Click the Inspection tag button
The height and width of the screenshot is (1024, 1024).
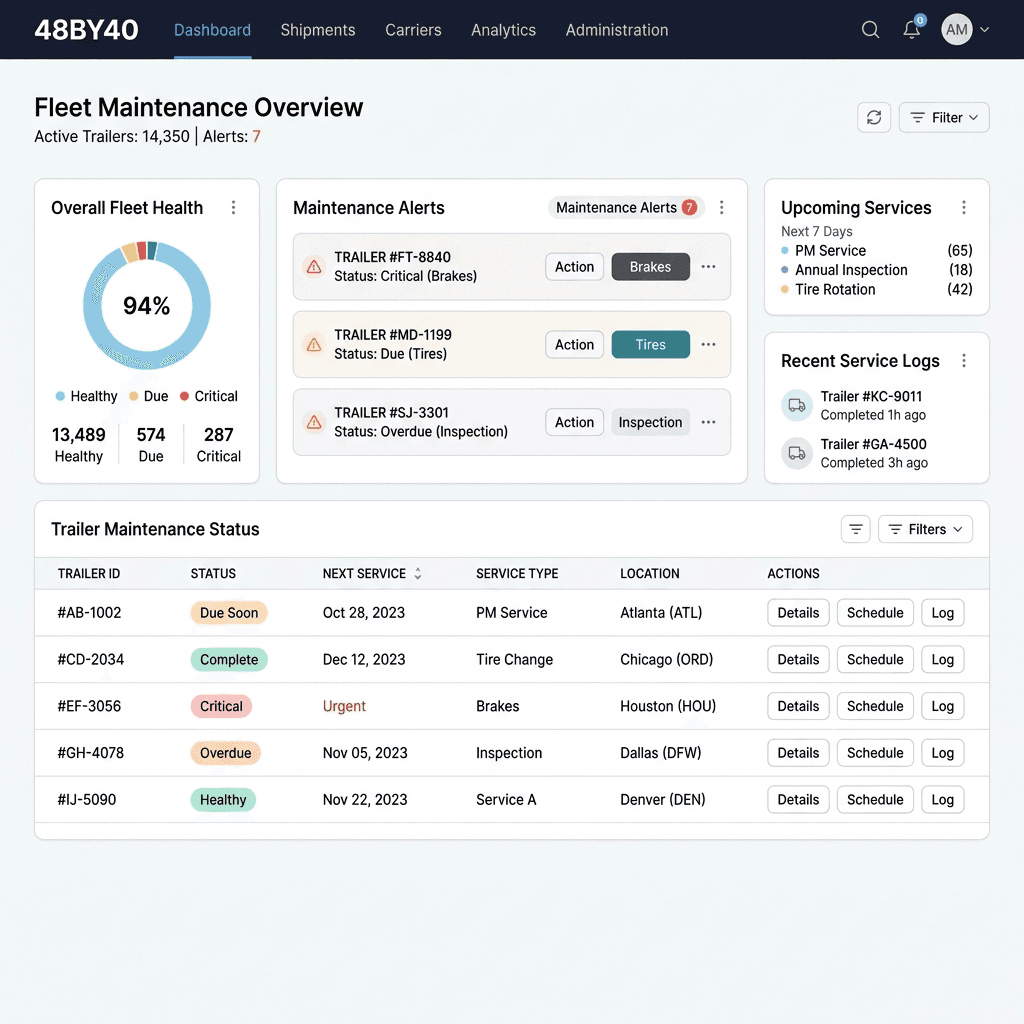650,422
